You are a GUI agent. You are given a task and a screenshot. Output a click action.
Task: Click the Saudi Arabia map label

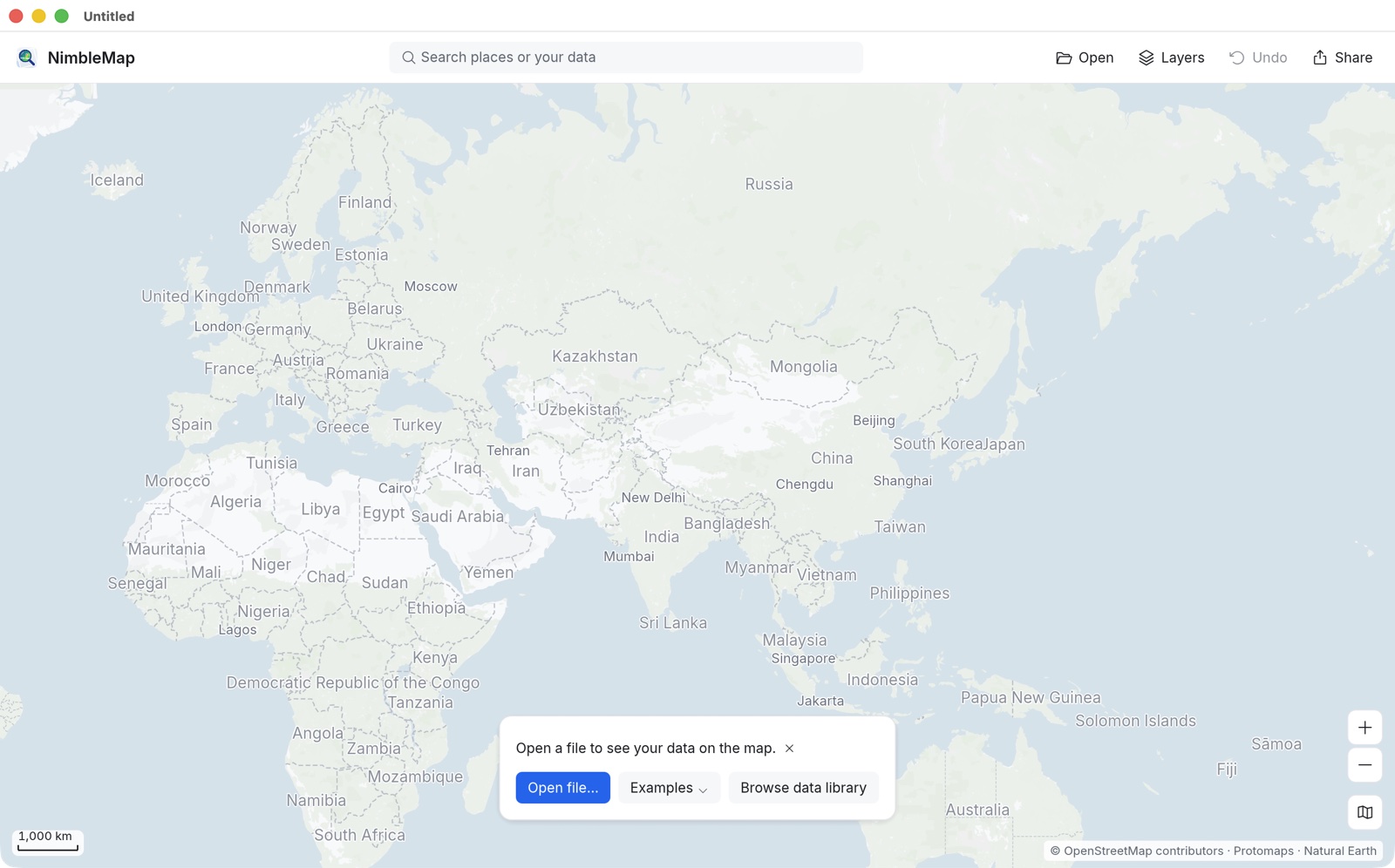[458, 516]
